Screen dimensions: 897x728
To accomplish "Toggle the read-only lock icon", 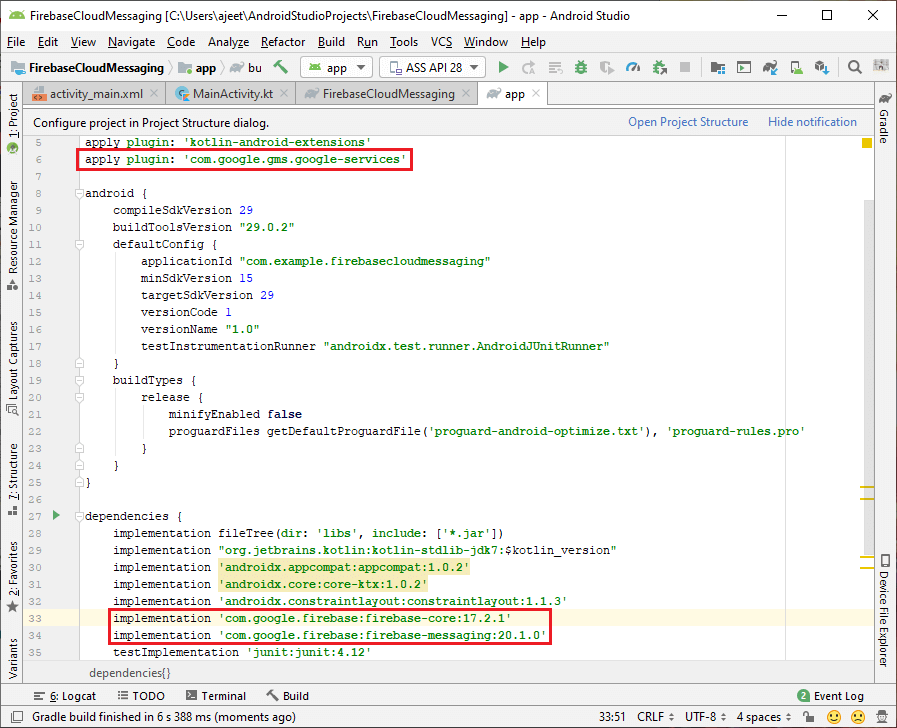I will [808, 717].
